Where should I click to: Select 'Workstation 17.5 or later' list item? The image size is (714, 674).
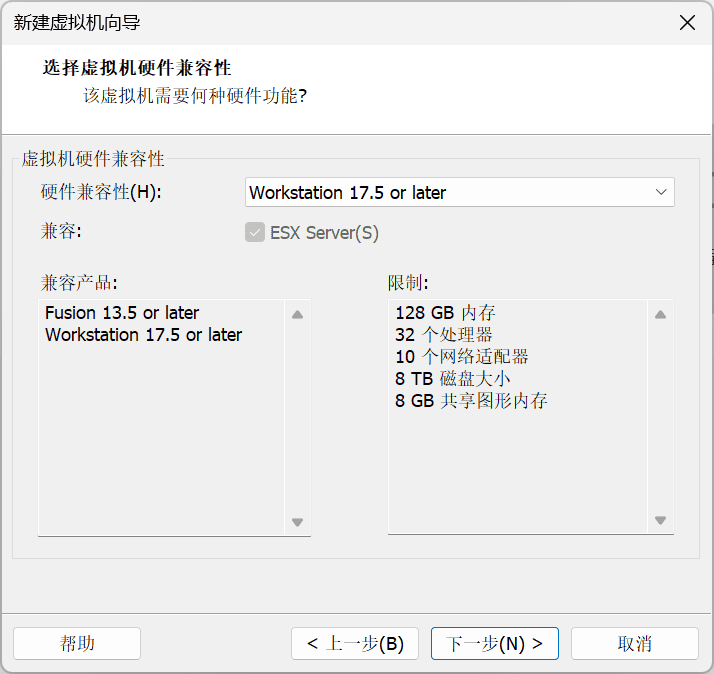pyautogui.click(x=143, y=335)
